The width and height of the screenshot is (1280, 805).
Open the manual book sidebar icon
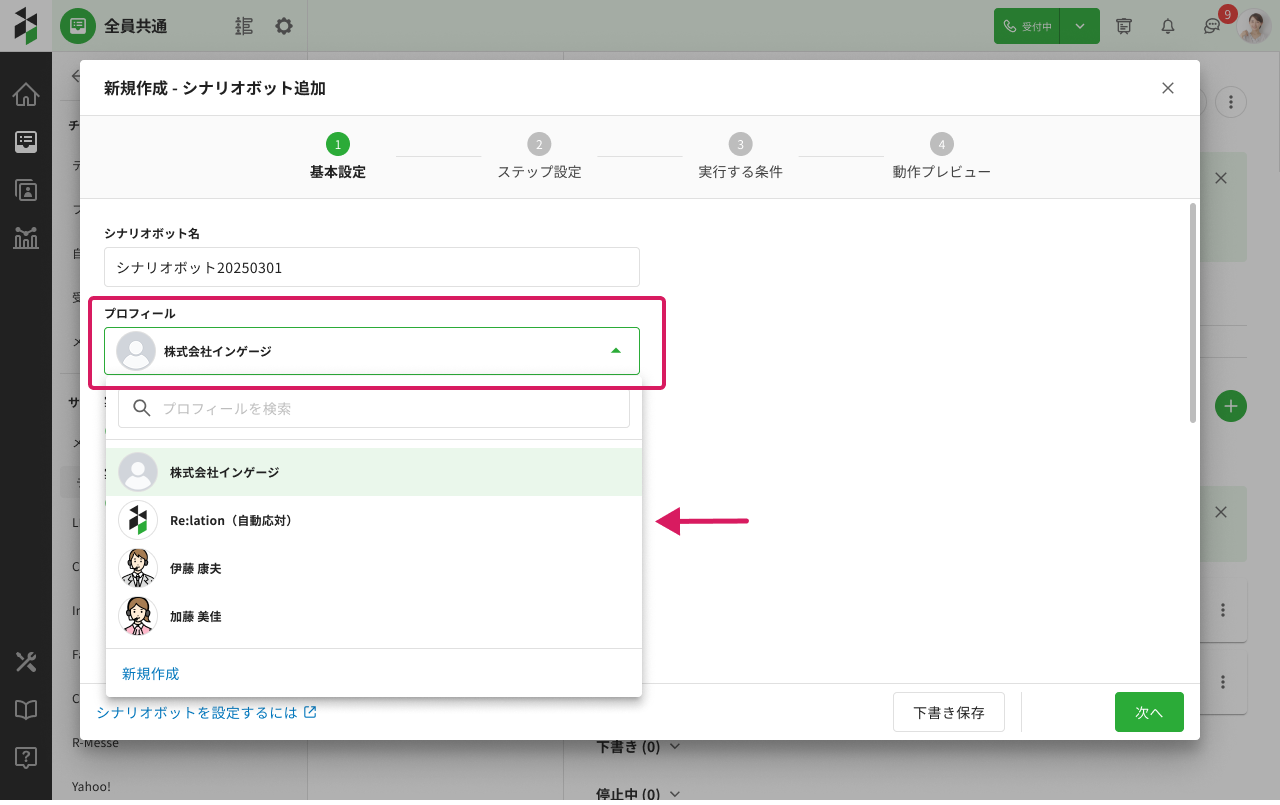click(26, 709)
